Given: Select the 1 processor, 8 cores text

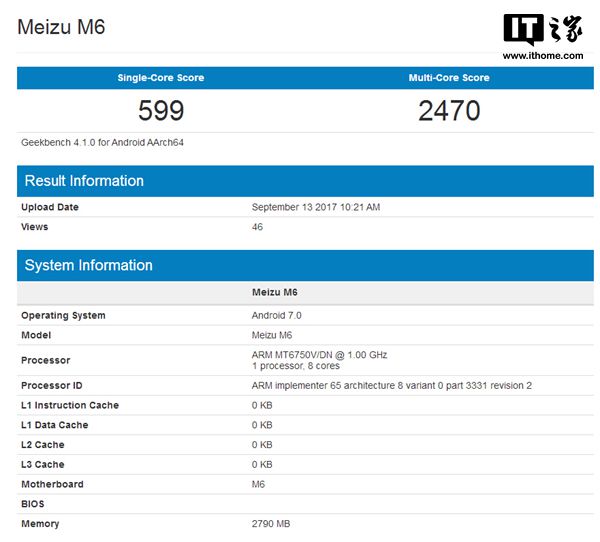Looking at the screenshot, I should pyautogui.click(x=295, y=366).
